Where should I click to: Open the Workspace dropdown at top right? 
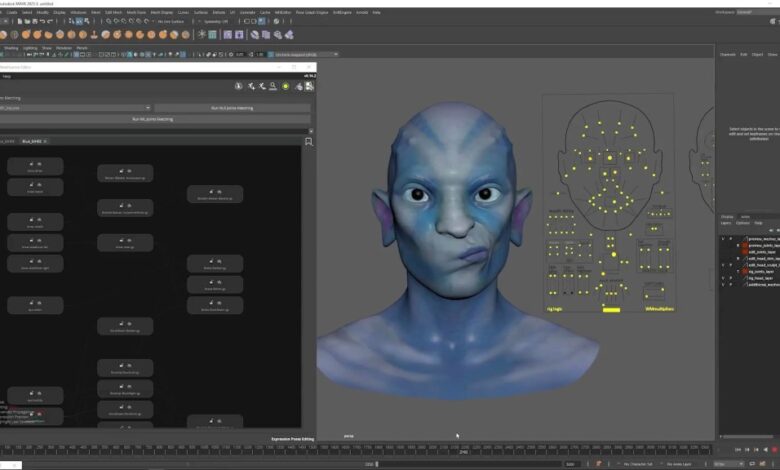747,12
